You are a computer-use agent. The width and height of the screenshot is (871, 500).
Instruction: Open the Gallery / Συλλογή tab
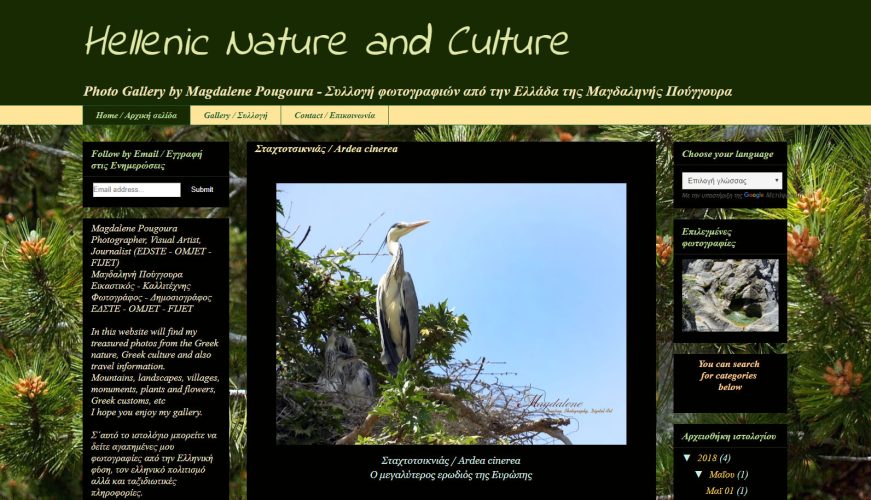(x=236, y=116)
